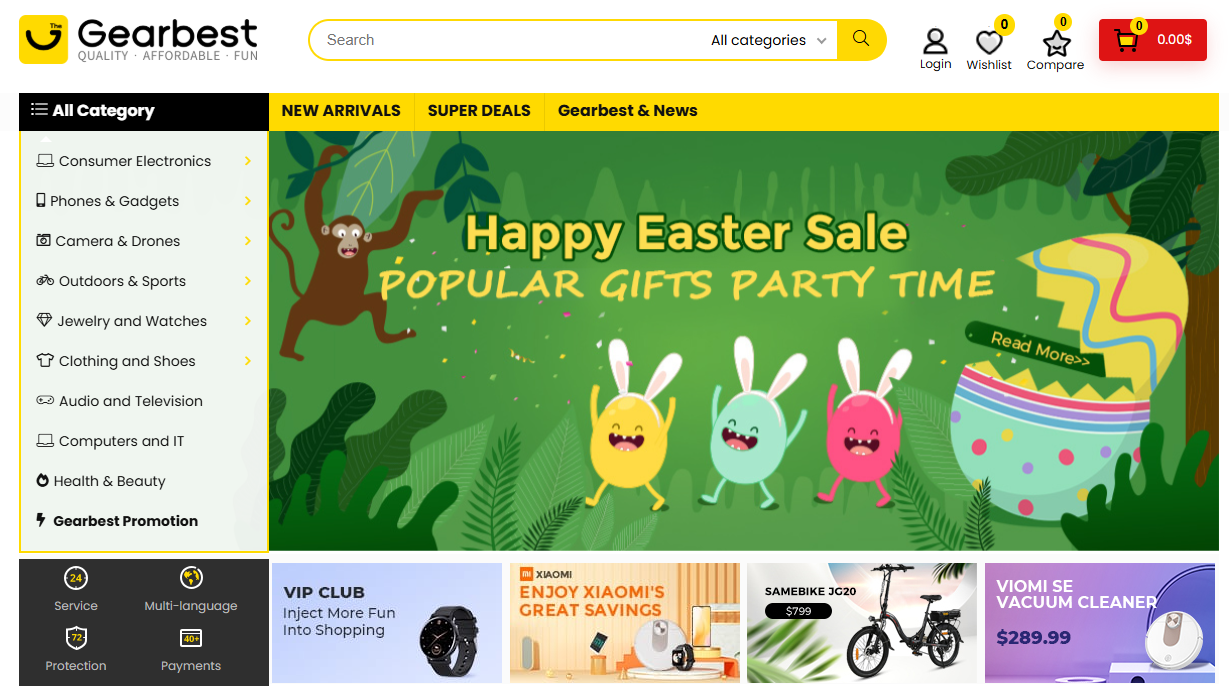The width and height of the screenshot is (1229, 695).
Task: Click the Protection shield icon
Action: 76,638
